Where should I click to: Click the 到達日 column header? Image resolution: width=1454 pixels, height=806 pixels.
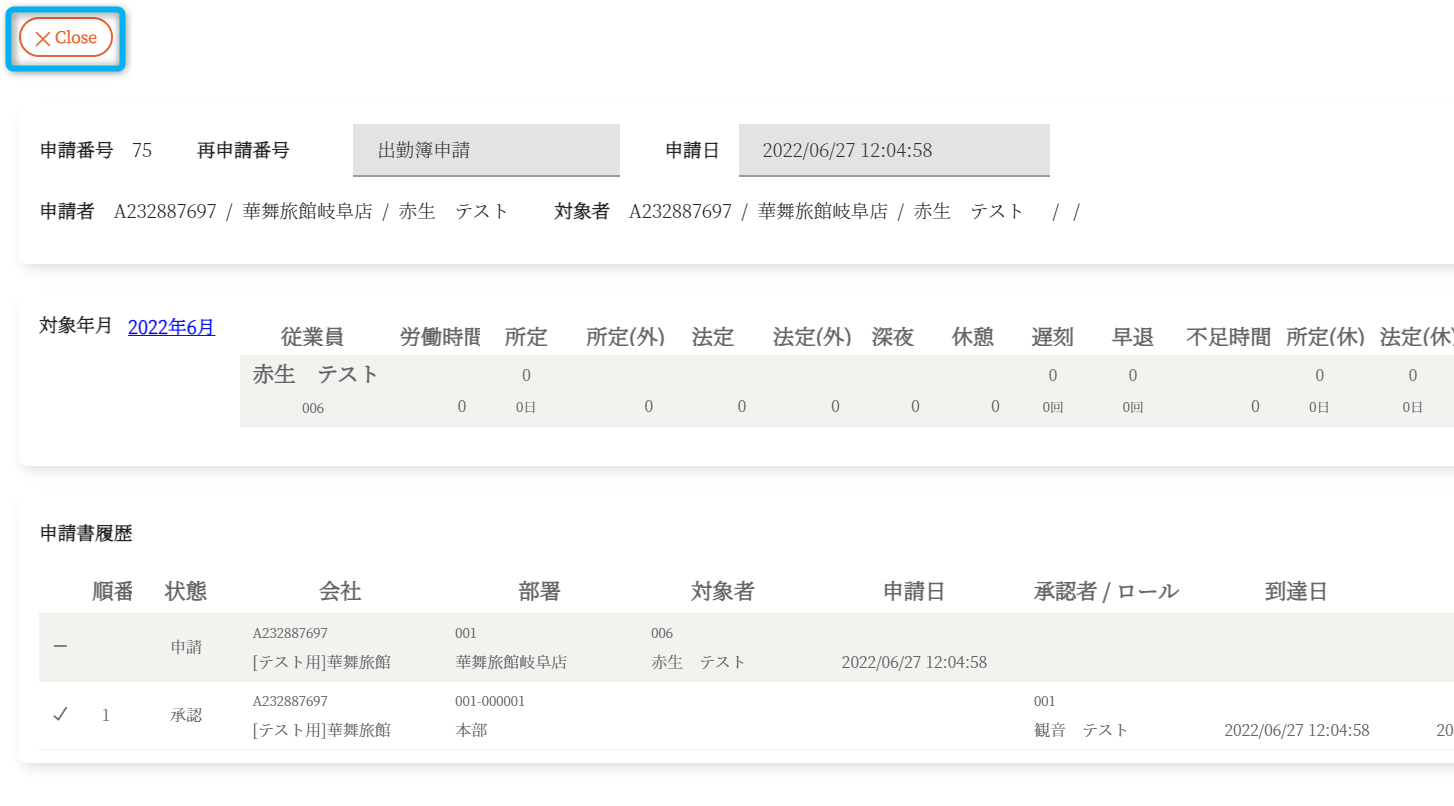pos(1296,591)
